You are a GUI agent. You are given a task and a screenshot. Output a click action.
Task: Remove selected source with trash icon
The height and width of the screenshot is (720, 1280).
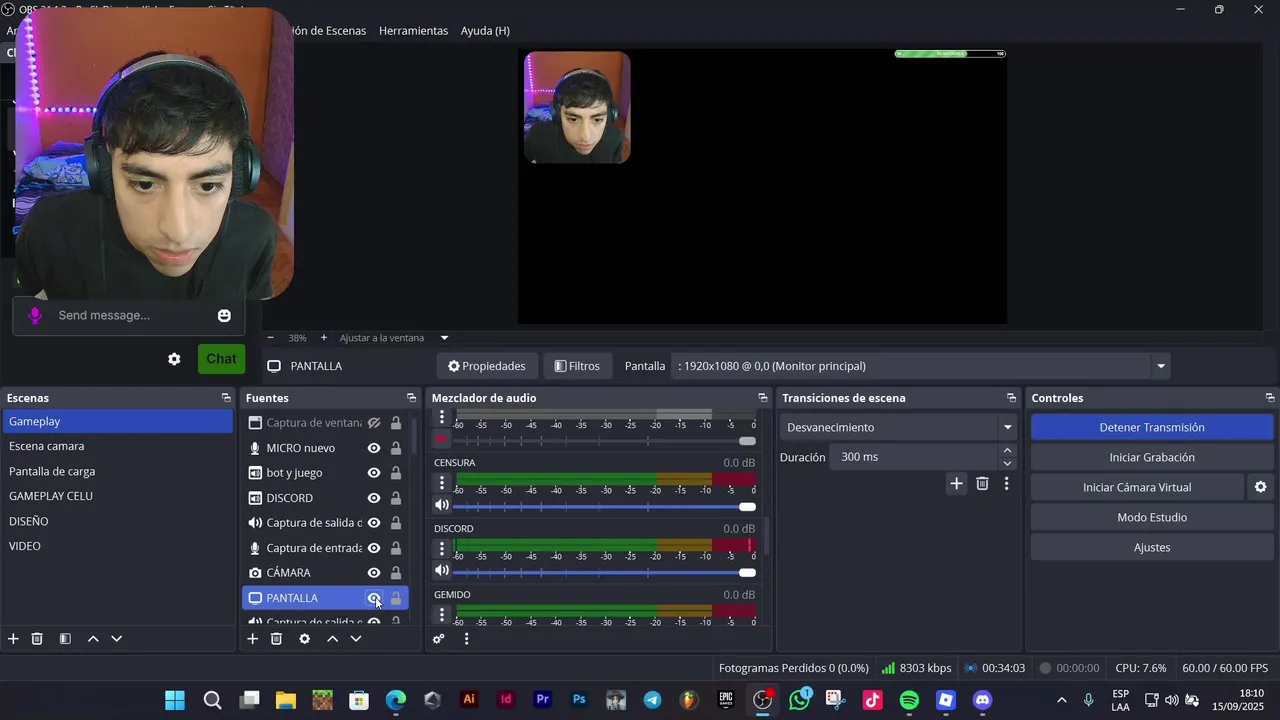[277, 639]
